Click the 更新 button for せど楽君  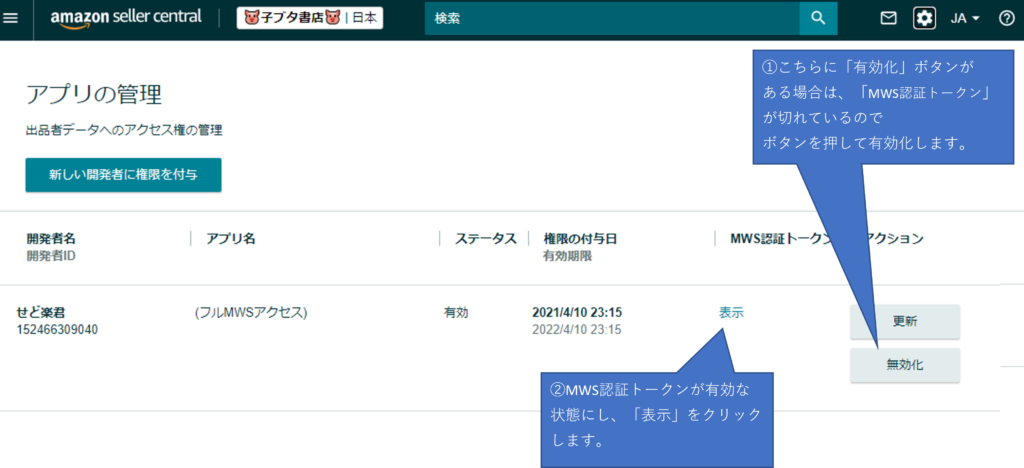click(x=904, y=322)
